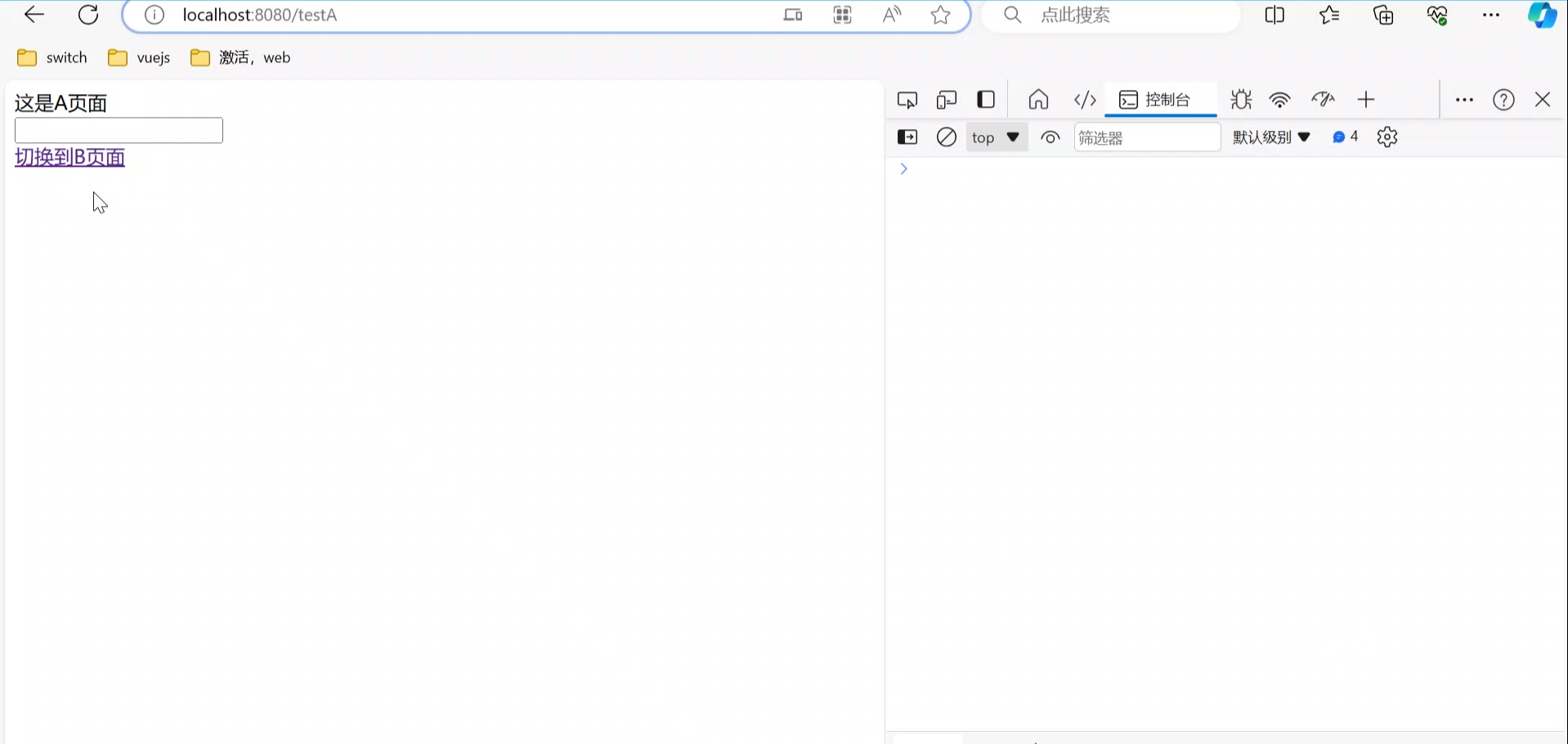This screenshot has height=744, width=1568.
Task: Open the DevTools Welcome home tab
Action: click(1038, 100)
